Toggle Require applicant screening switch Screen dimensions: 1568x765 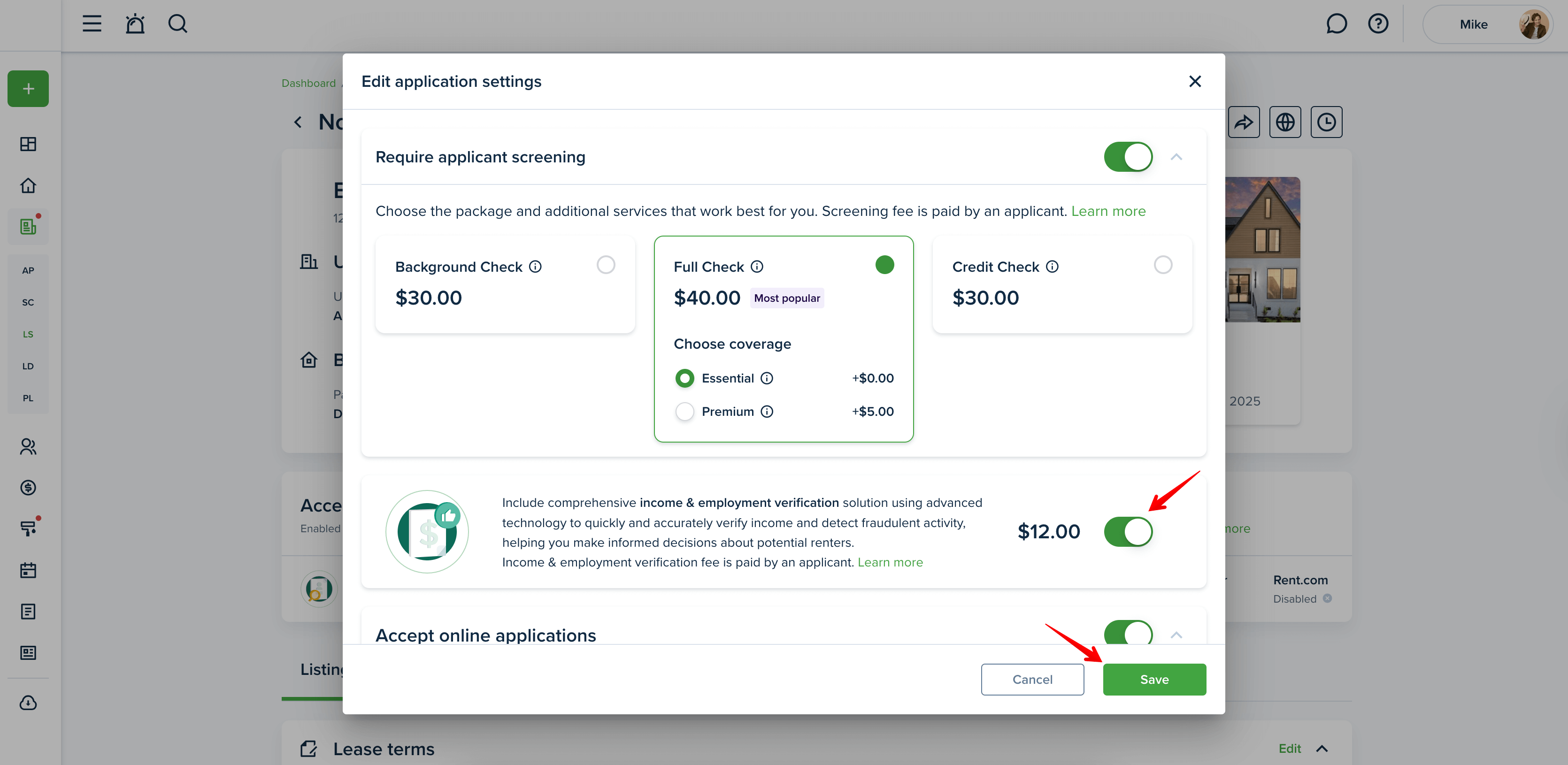[1128, 157]
